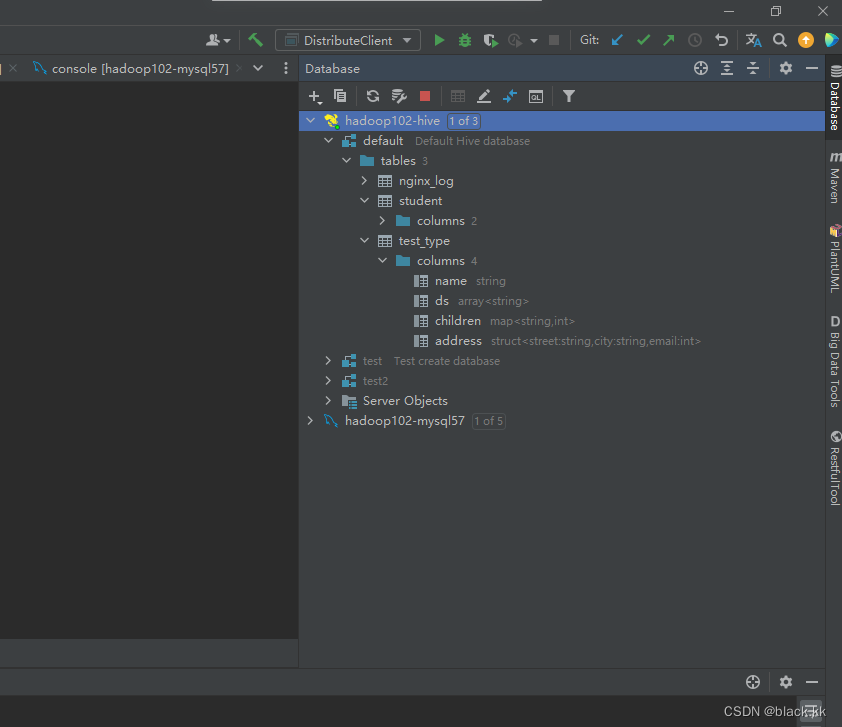The height and width of the screenshot is (727, 842).
Task: Open the Maven side tab
Action: click(834, 178)
